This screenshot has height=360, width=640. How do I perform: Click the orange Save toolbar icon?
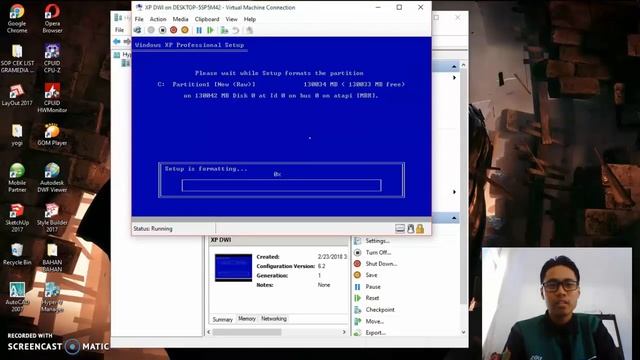[x=185, y=30]
